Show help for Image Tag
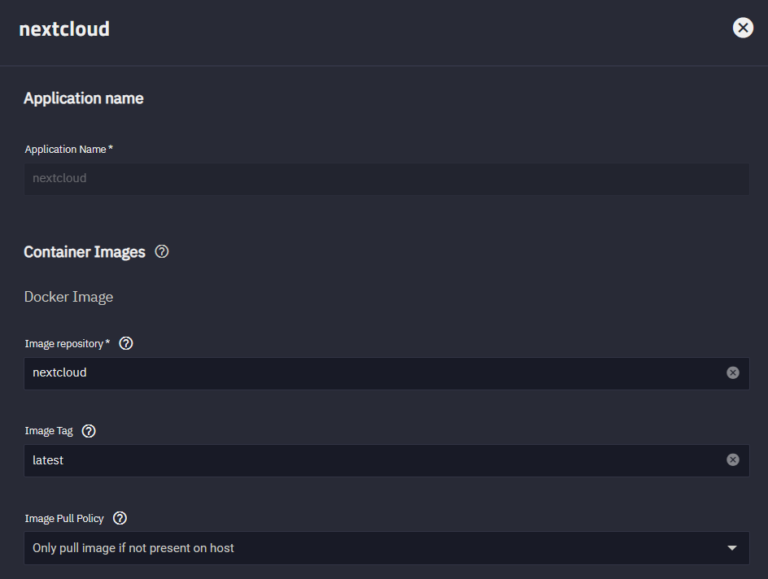This screenshot has width=768, height=579. [89, 431]
